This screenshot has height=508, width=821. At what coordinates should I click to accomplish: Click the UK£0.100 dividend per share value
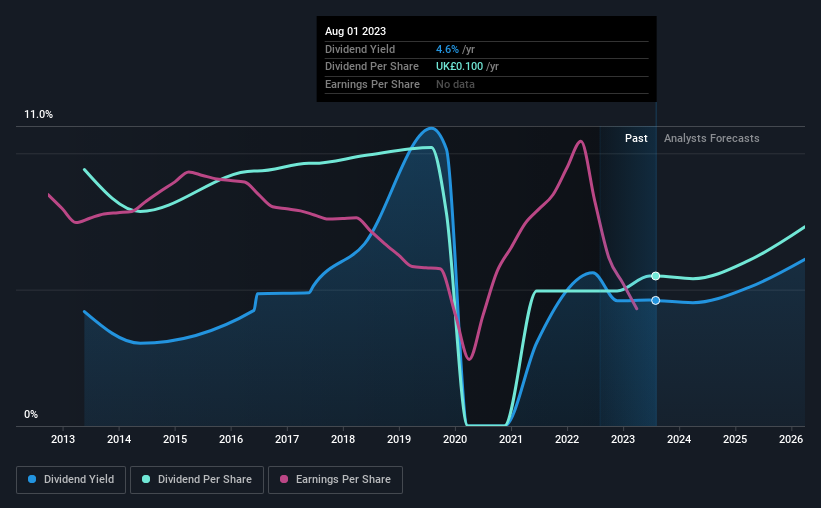pos(460,67)
